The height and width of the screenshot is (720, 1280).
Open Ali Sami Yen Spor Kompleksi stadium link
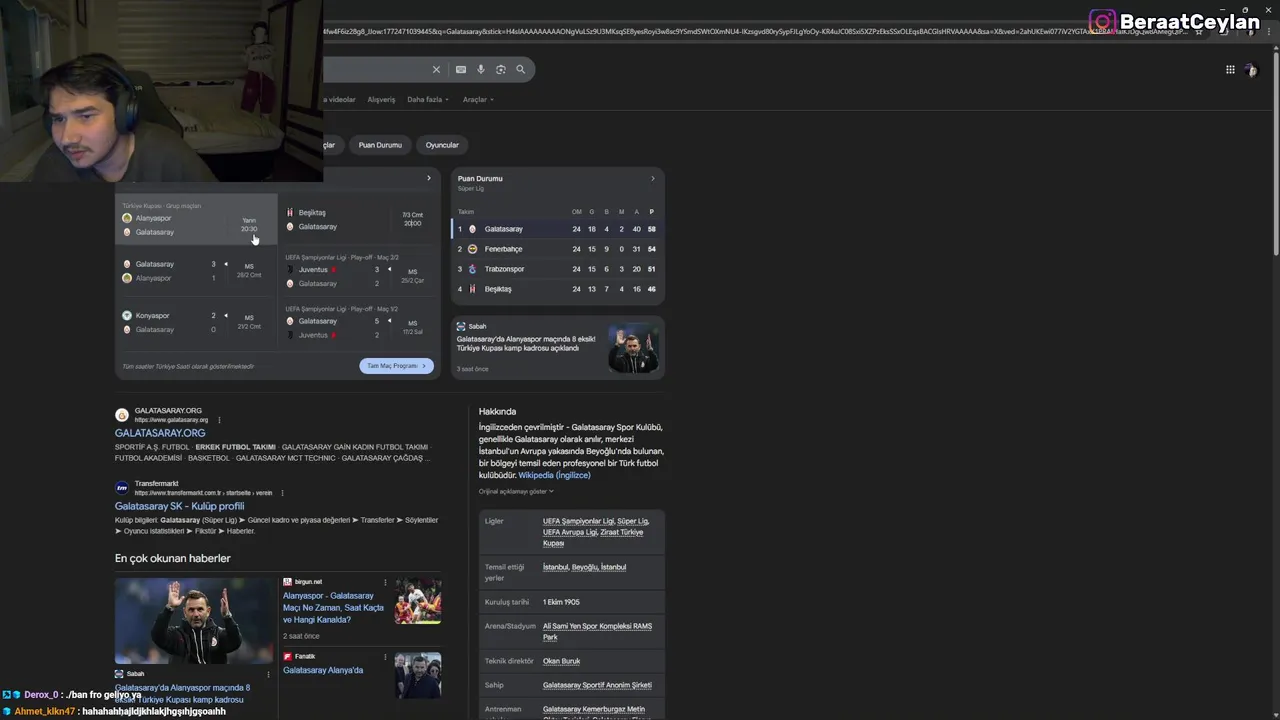[x=597, y=631]
